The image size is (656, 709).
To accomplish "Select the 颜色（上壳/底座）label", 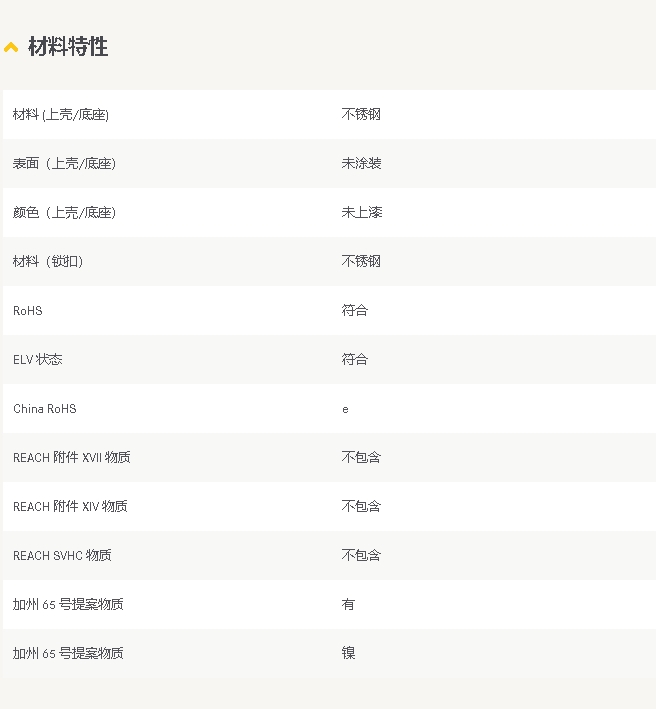I will point(64,213).
